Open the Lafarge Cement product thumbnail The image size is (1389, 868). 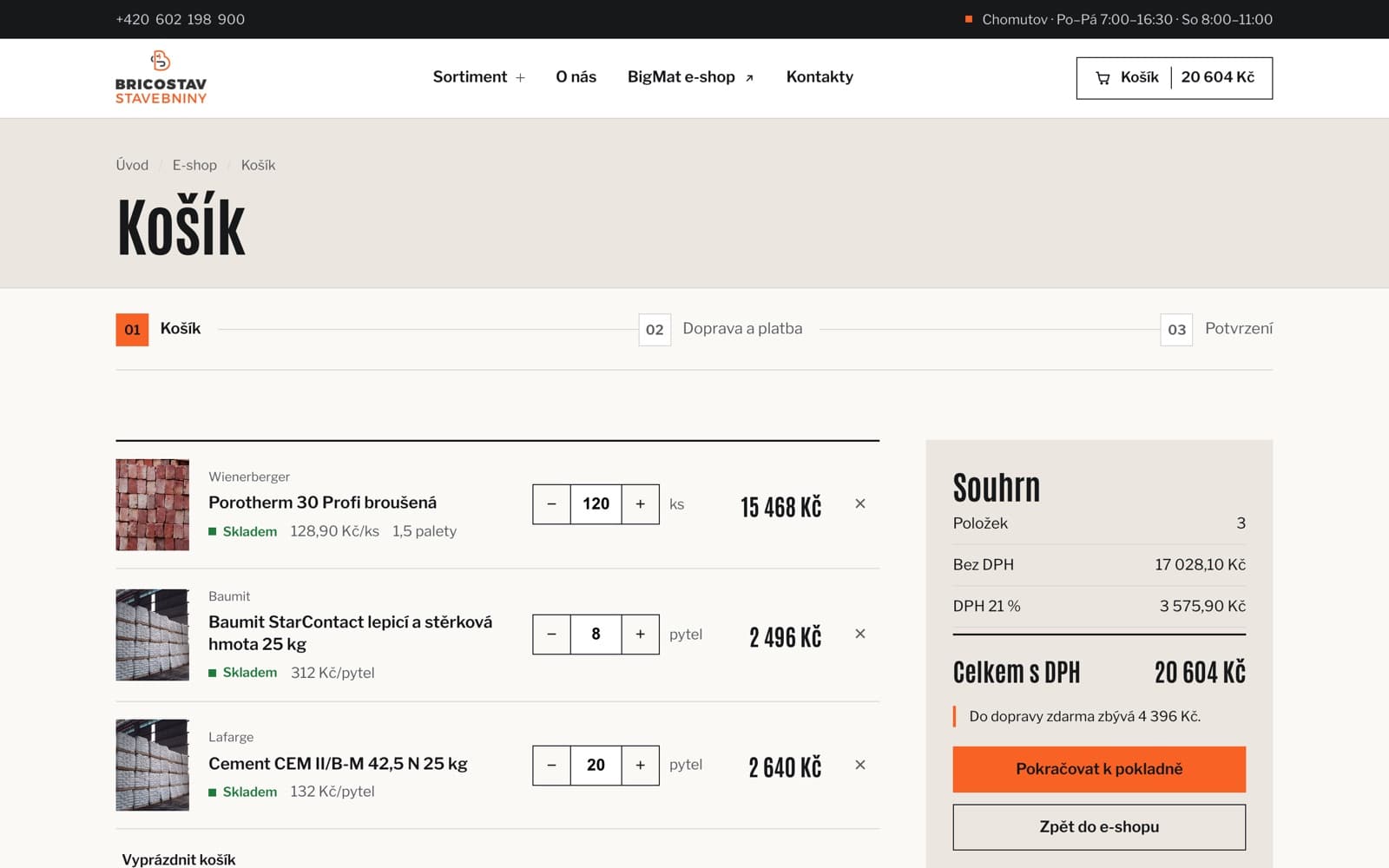pos(153,765)
